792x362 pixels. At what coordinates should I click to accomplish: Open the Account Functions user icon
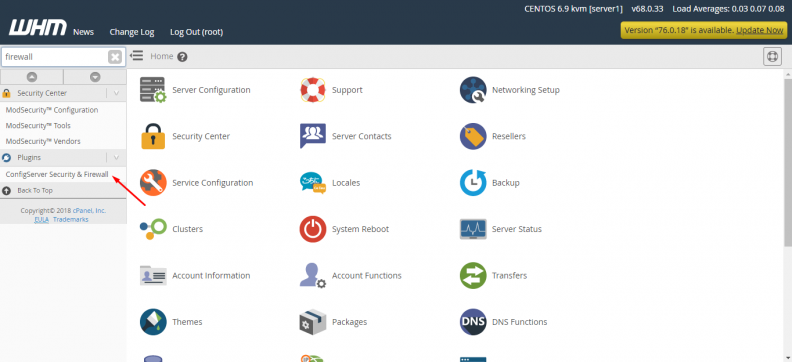(313, 276)
